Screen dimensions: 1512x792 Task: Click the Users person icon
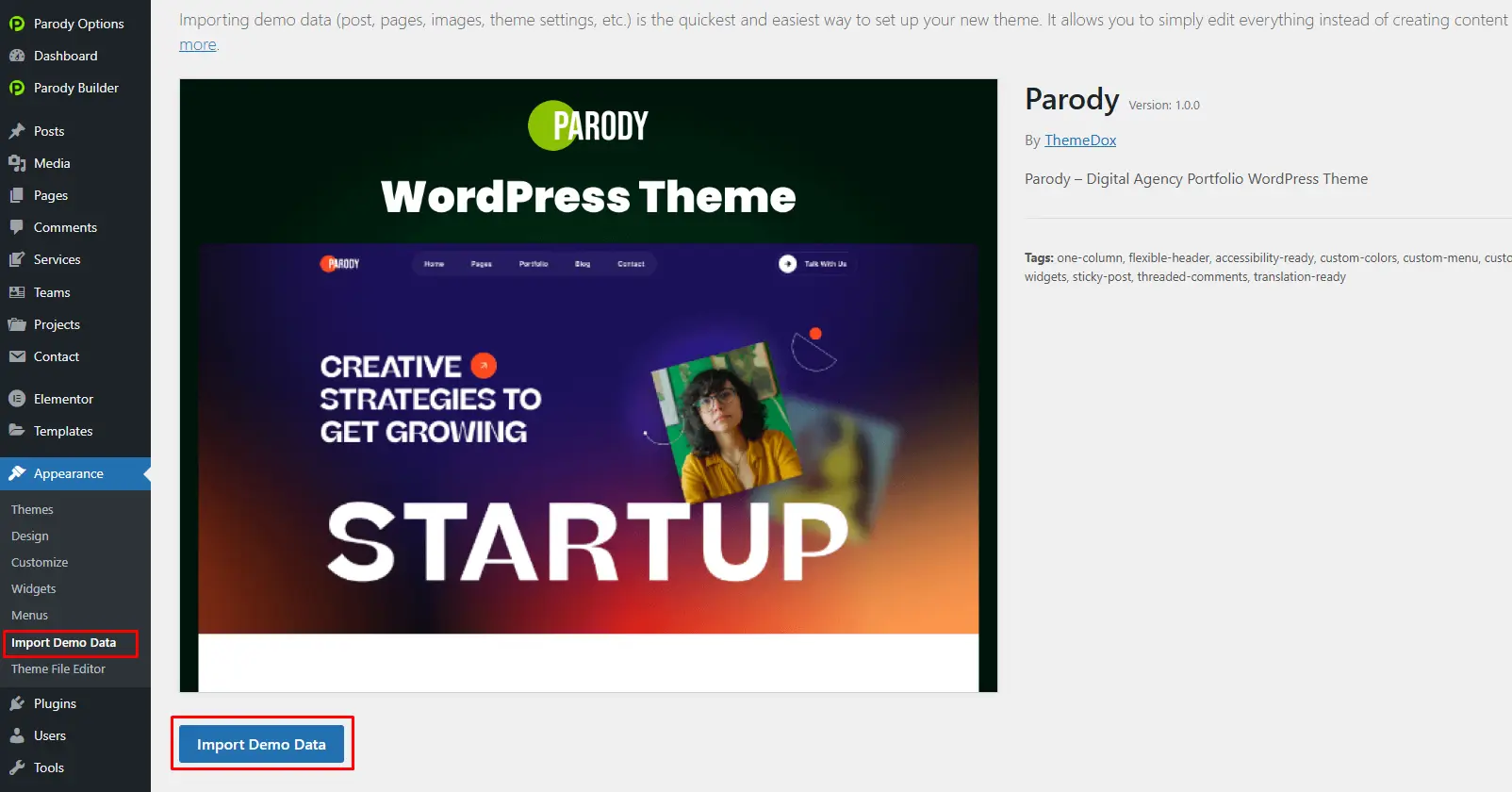point(17,735)
